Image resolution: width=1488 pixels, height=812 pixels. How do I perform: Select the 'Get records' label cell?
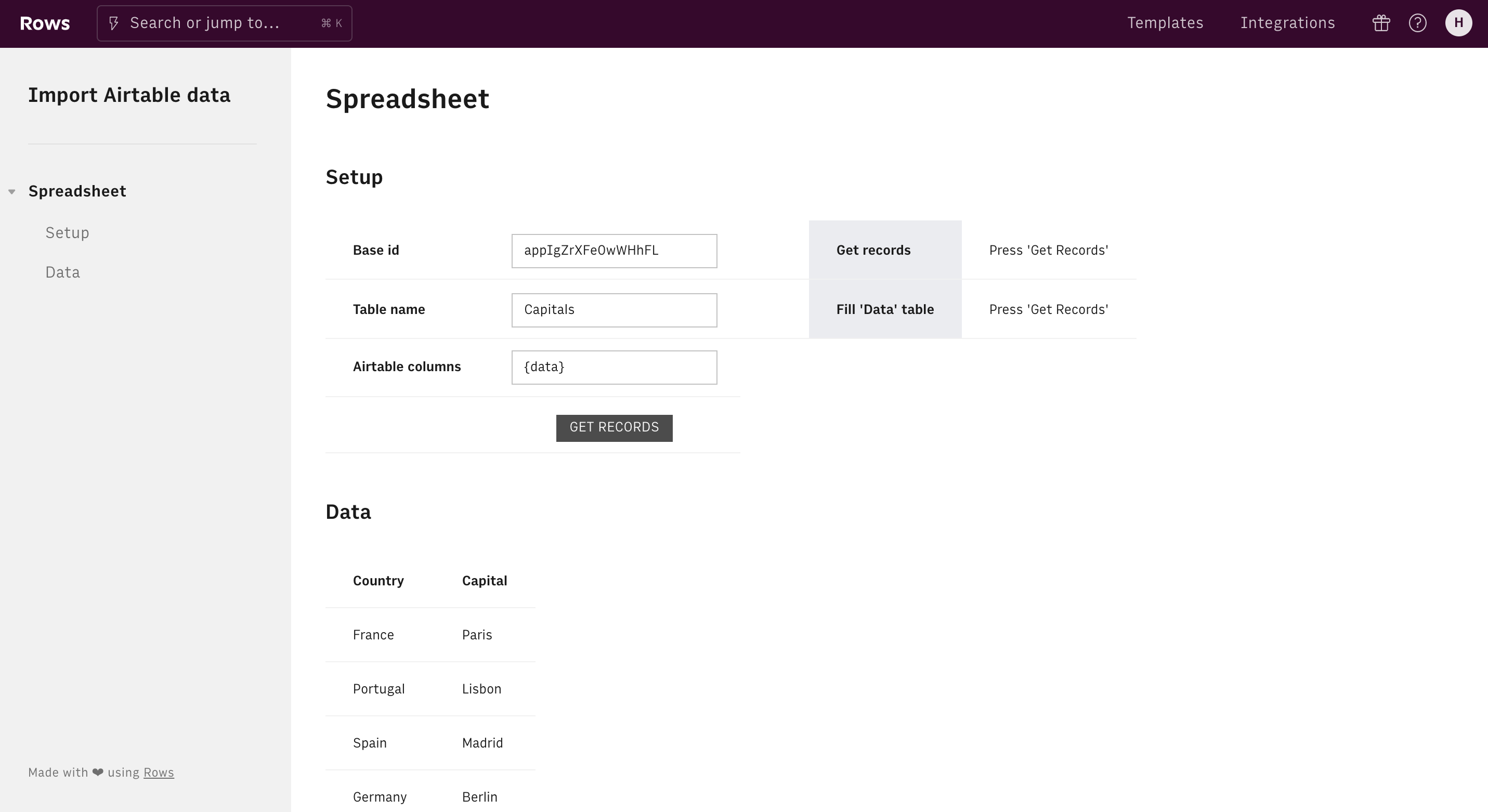885,250
